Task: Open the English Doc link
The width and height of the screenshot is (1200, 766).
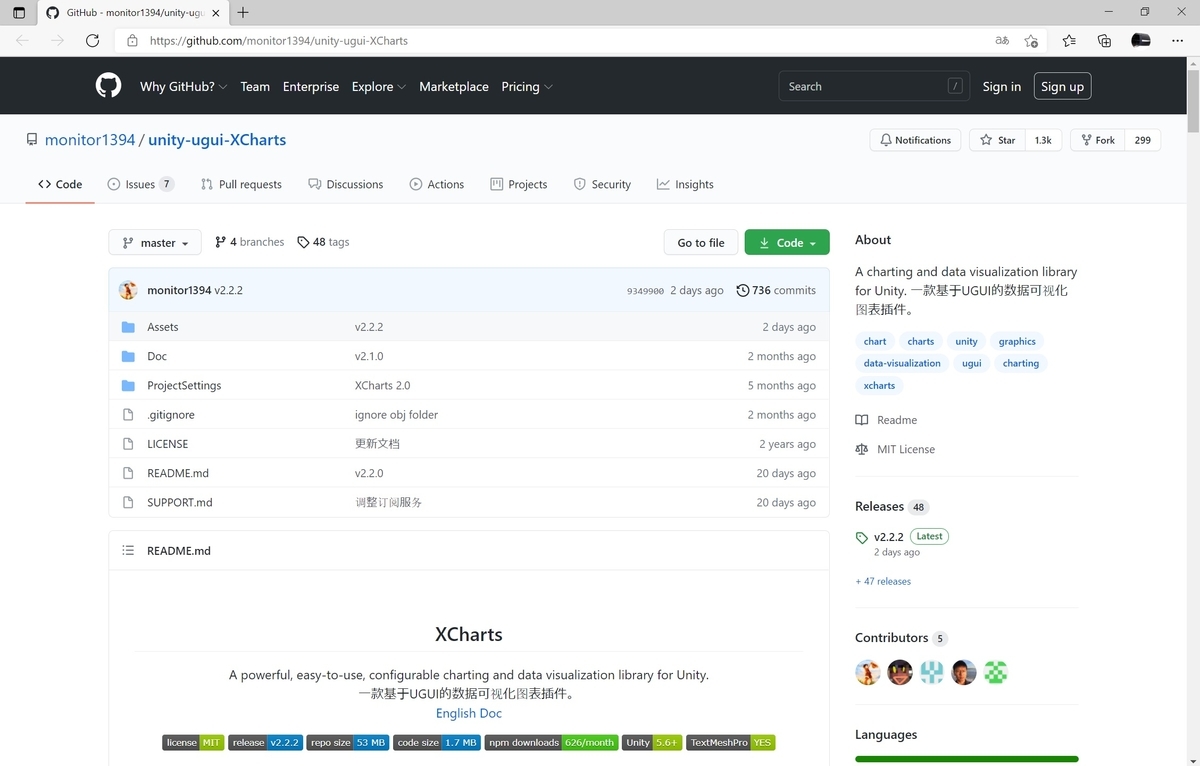Action: (x=468, y=713)
